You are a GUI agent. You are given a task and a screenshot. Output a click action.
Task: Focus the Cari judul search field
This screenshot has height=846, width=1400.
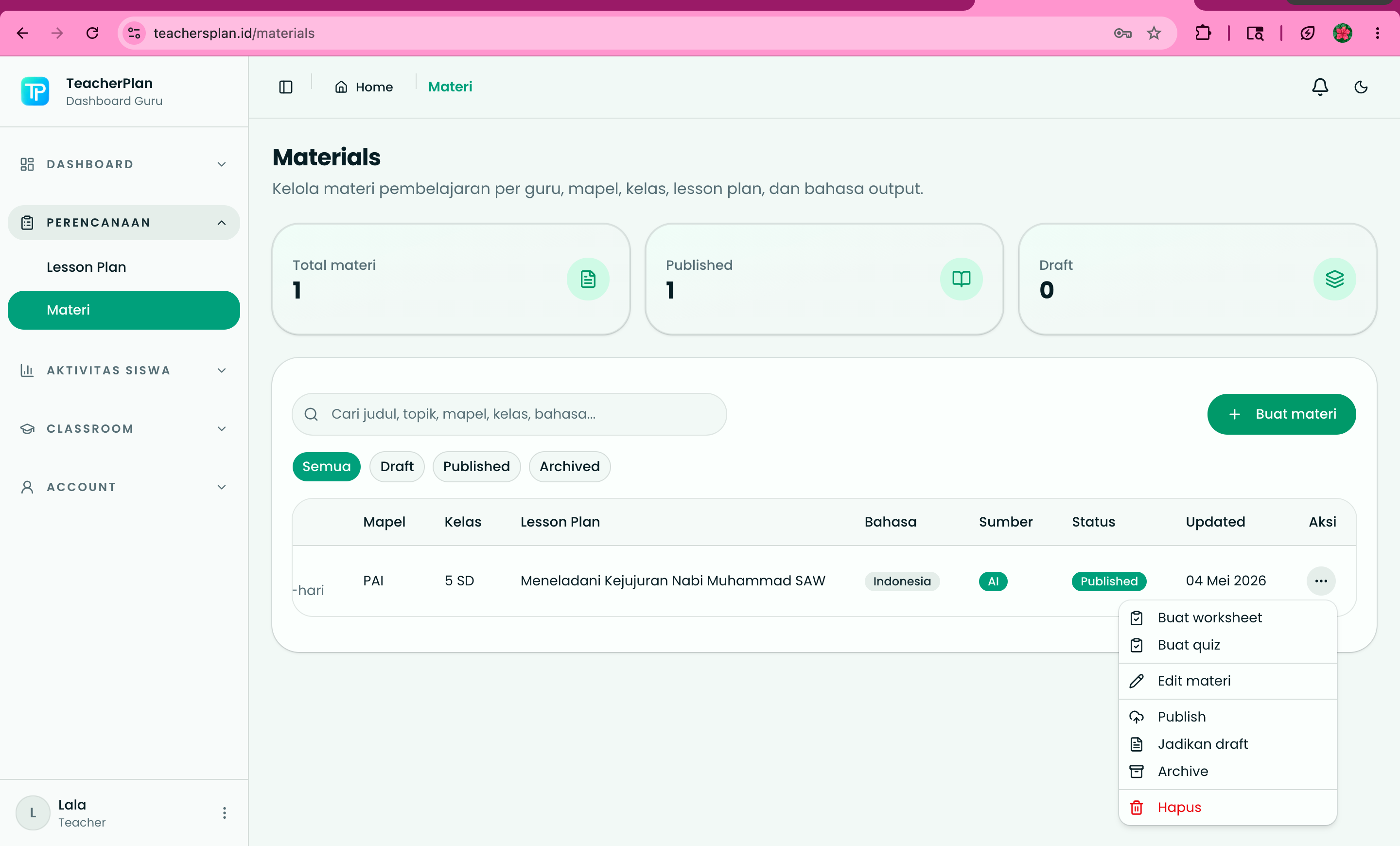509,414
